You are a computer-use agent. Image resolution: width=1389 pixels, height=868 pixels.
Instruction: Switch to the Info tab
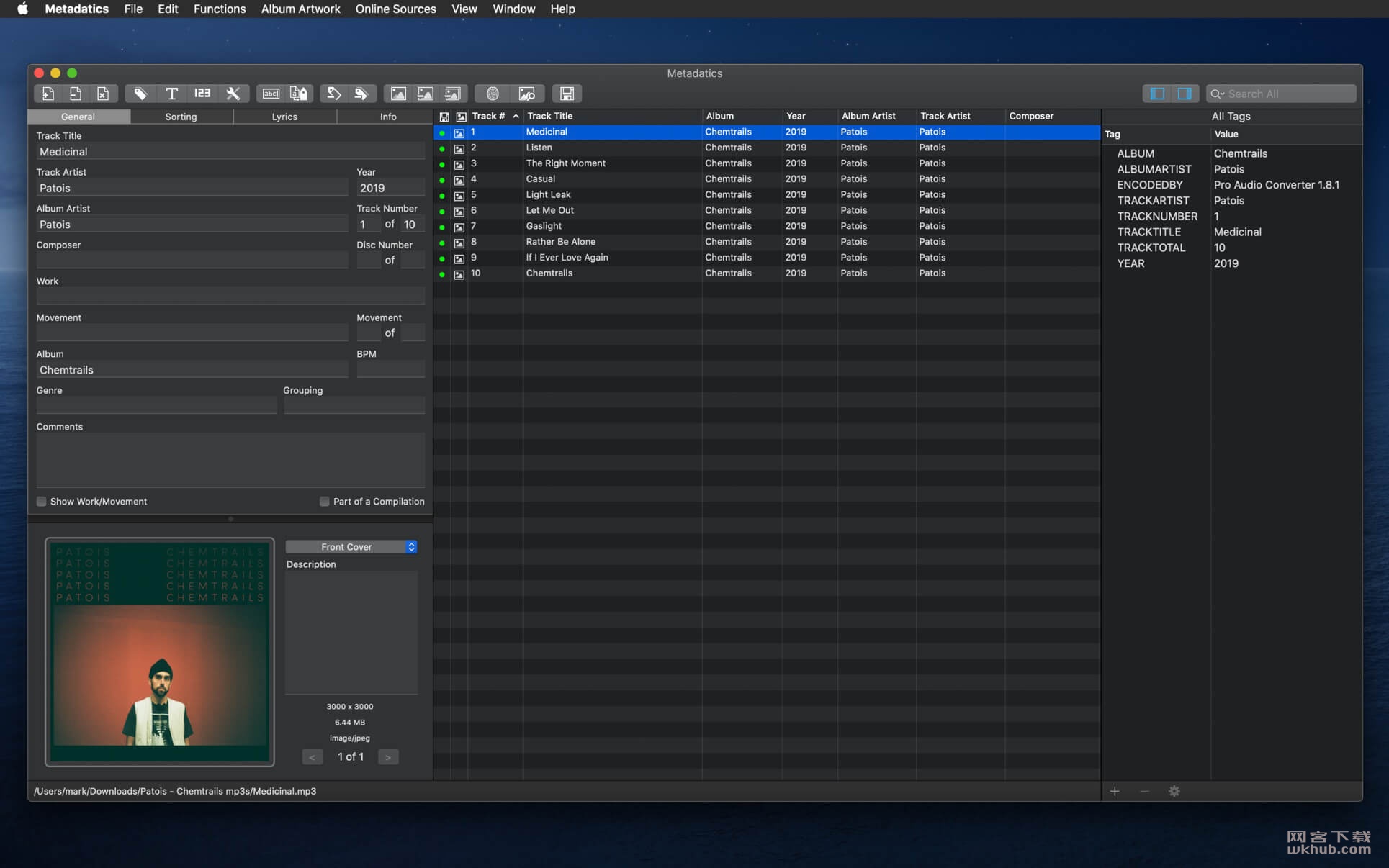tap(388, 117)
